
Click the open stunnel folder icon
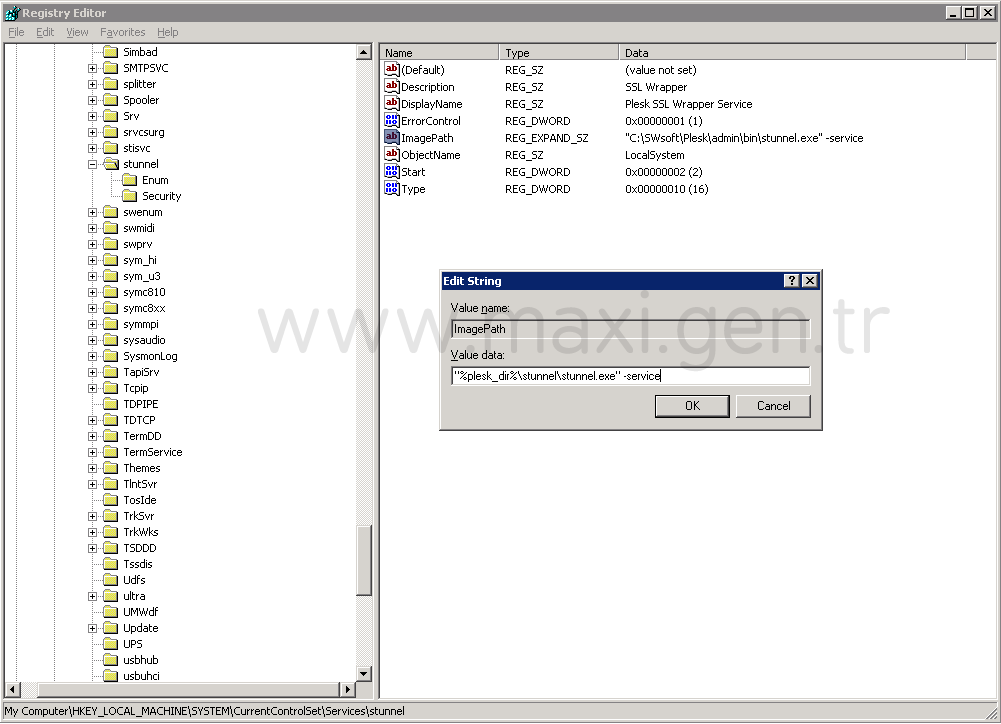pos(111,164)
